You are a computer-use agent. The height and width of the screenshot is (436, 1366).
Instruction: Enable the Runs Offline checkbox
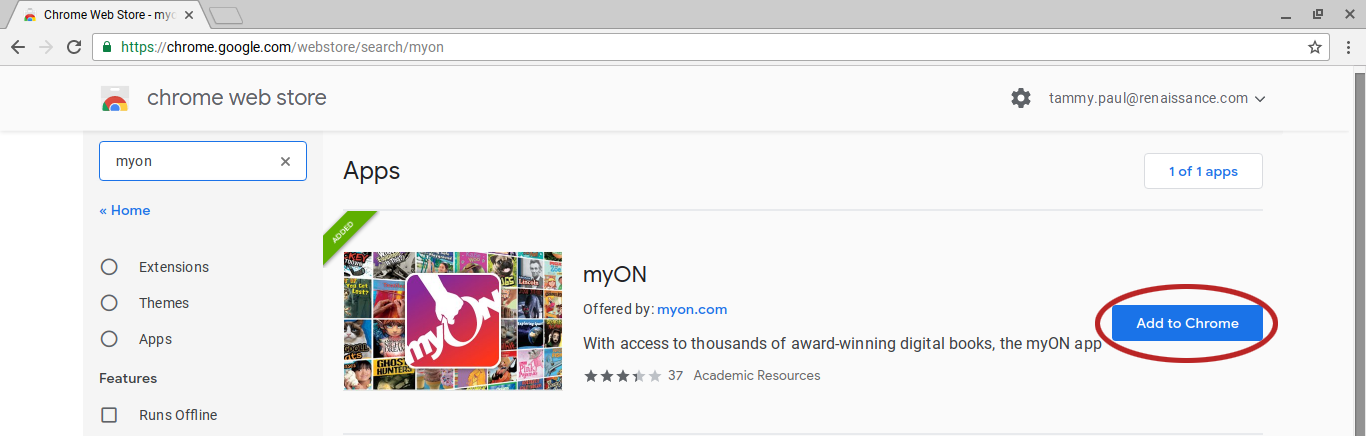(110, 415)
